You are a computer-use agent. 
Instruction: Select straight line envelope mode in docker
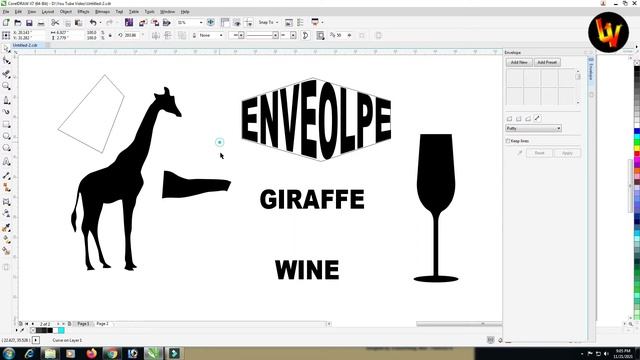(509, 118)
